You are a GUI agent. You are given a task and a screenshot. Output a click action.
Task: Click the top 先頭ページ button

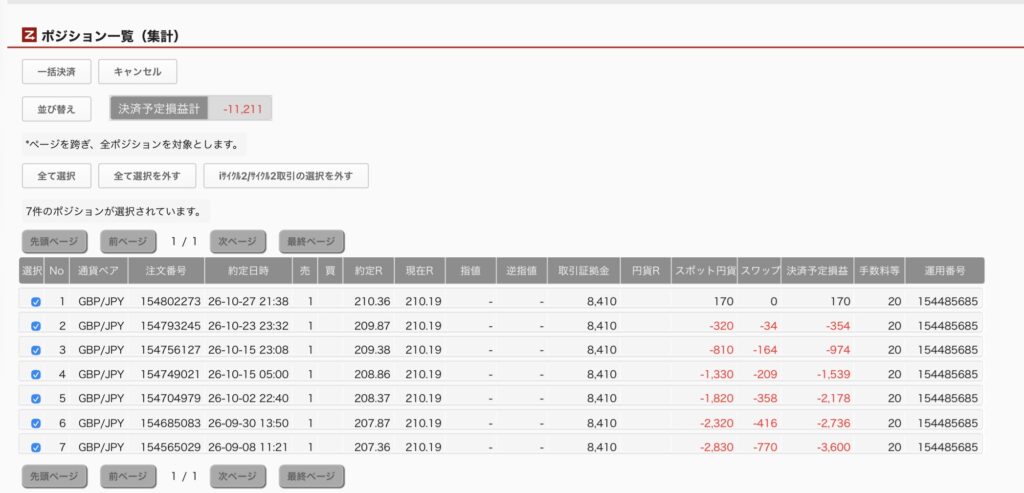click(55, 242)
